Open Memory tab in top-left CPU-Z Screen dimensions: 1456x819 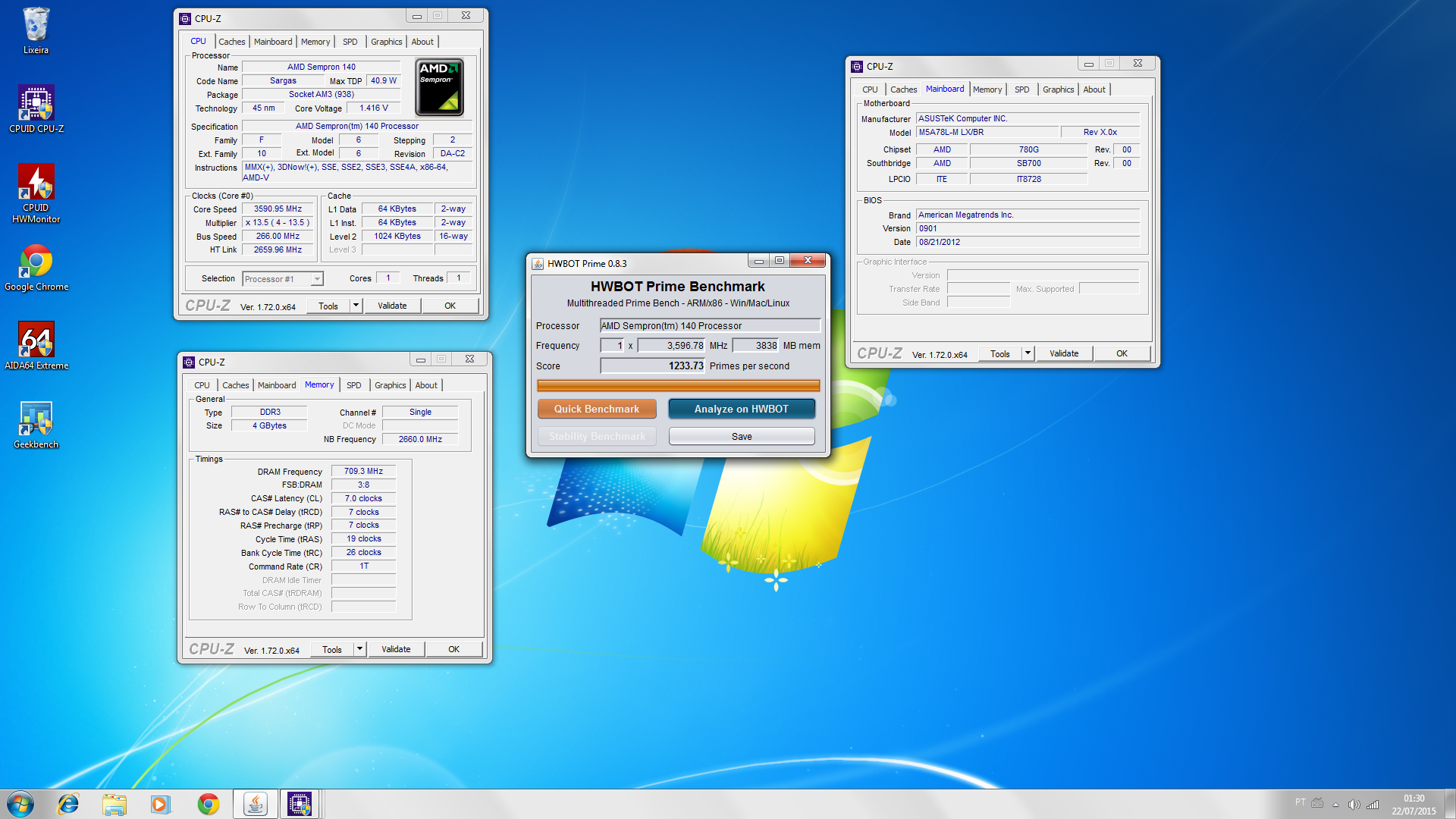(x=315, y=42)
